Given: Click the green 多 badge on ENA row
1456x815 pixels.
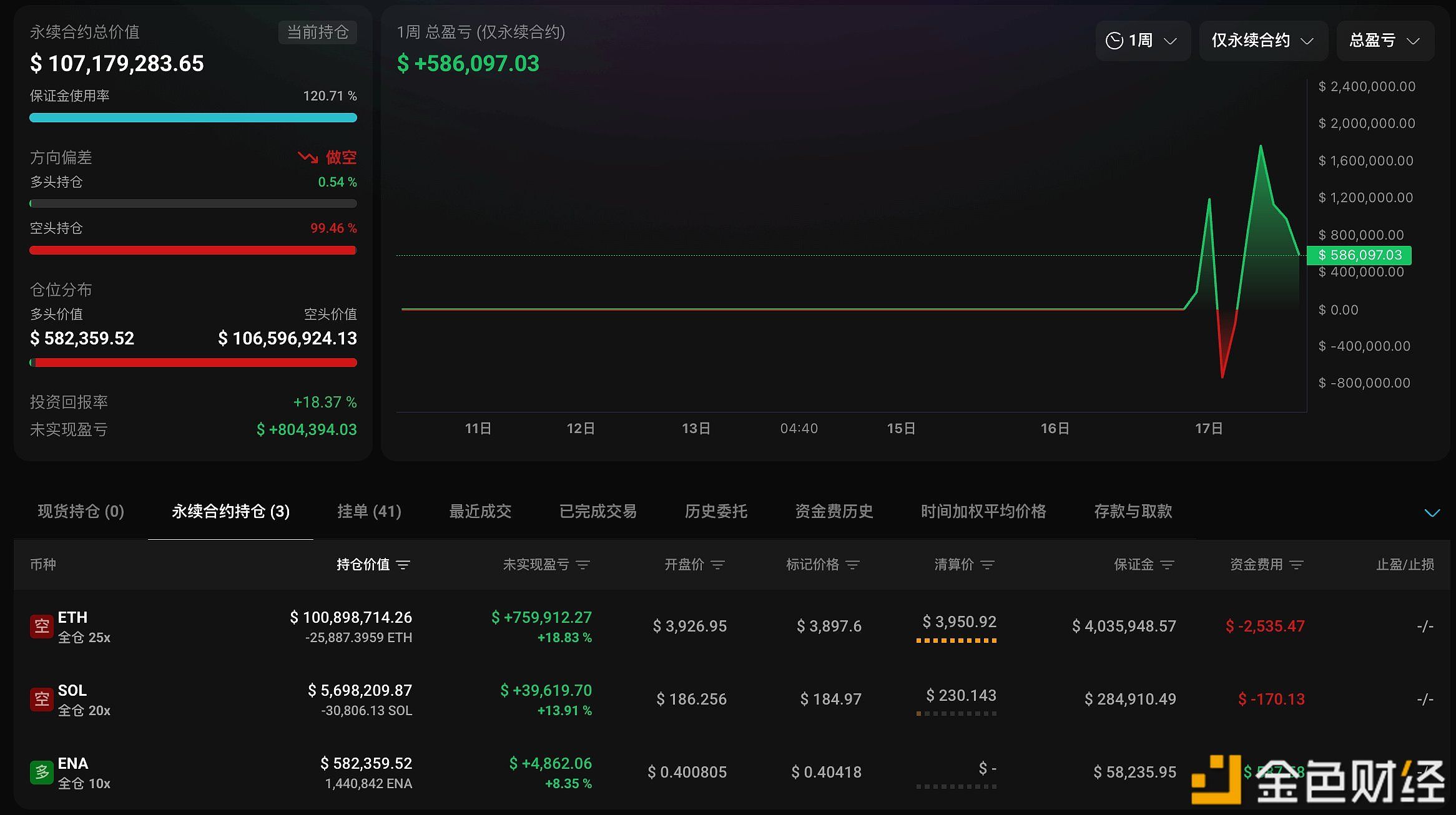Looking at the screenshot, I should tap(42, 773).
